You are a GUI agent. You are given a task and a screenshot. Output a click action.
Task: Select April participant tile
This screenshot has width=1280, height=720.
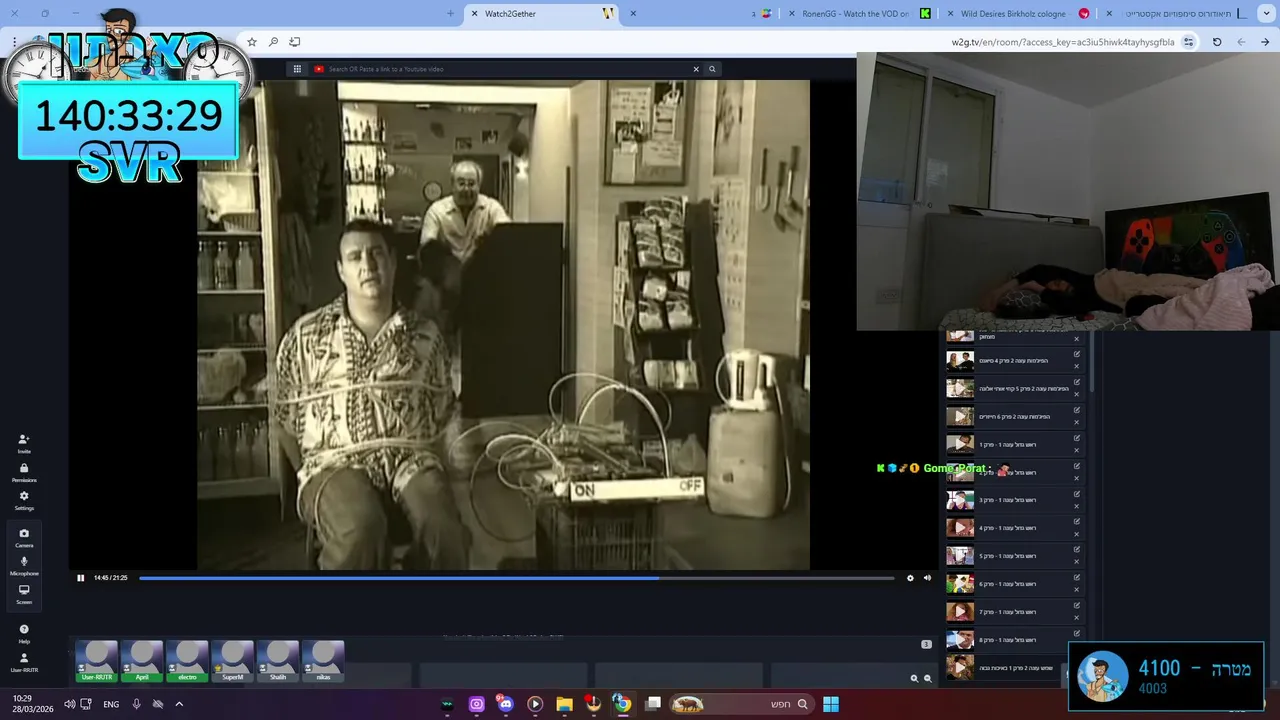142,661
